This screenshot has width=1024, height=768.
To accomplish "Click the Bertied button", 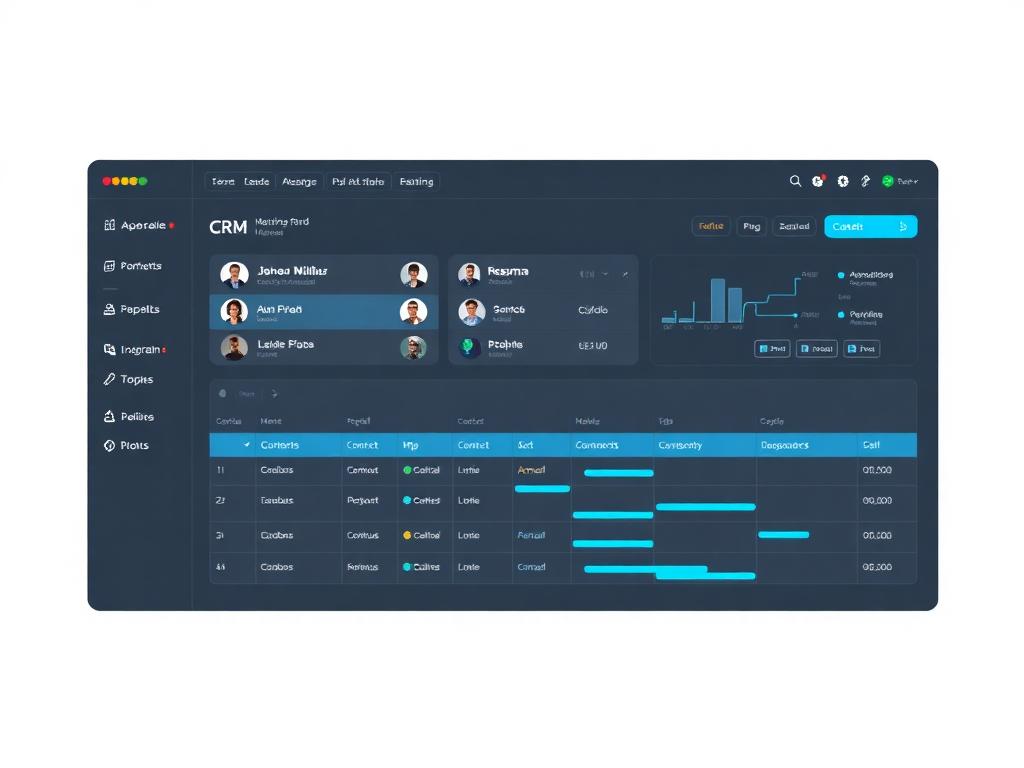I will click(794, 227).
